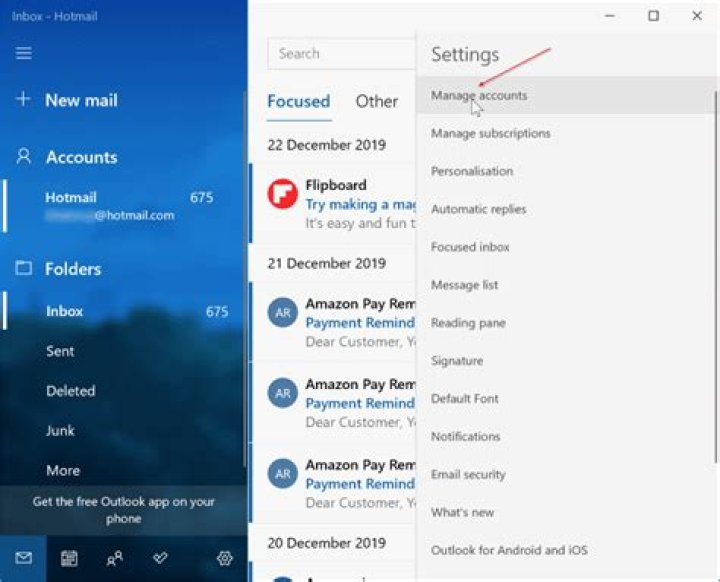This screenshot has height=582, width=720.
Task: Select the Focused tab
Action: click(298, 101)
